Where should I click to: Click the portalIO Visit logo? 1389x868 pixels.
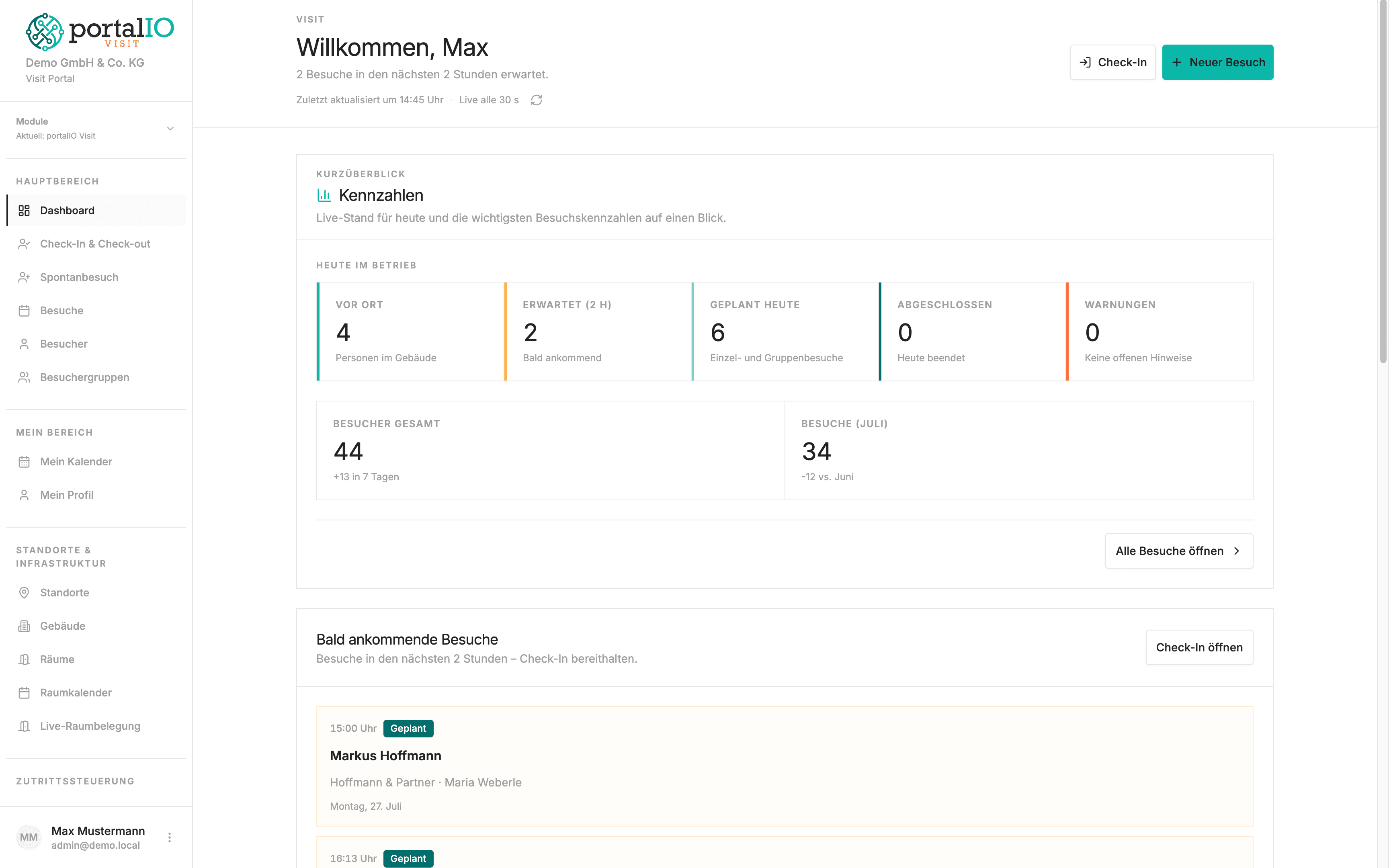pyautogui.click(x=99, y=32)
